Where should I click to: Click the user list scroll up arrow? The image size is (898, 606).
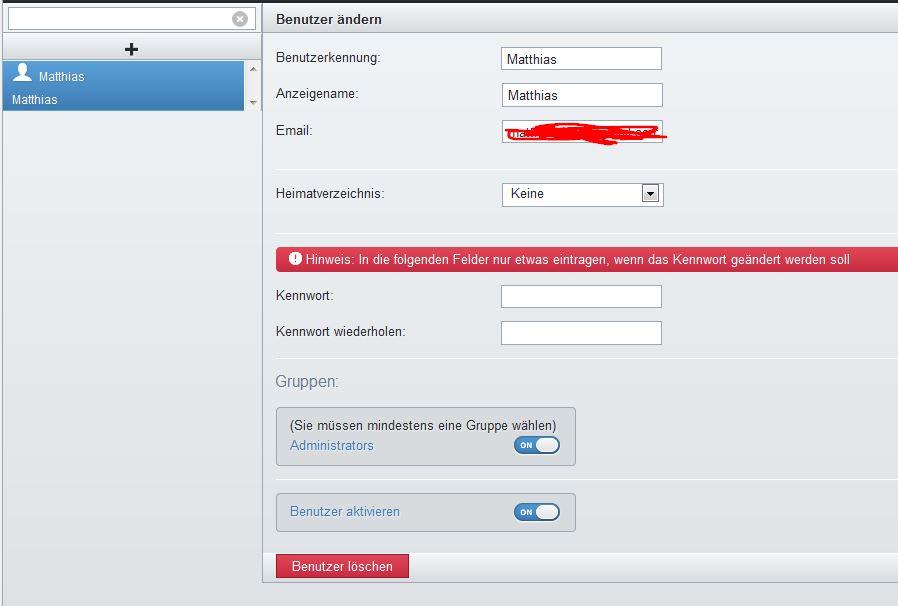pyautogui.click(x=253, y=69)
